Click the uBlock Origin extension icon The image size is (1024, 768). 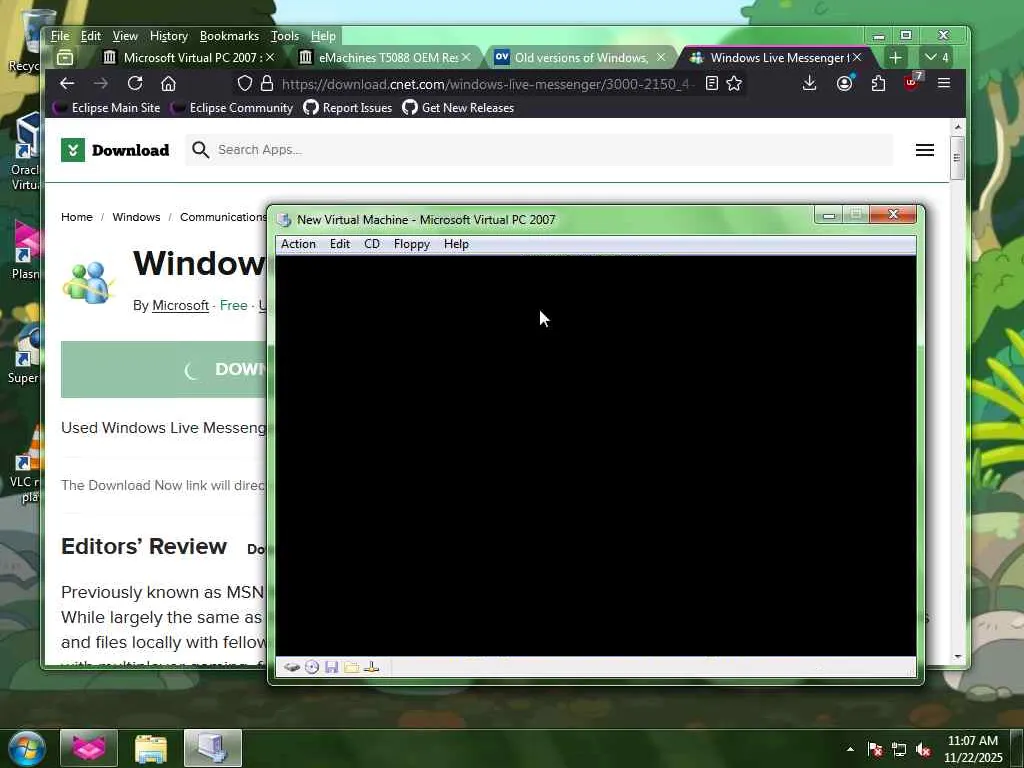[912, 83]
